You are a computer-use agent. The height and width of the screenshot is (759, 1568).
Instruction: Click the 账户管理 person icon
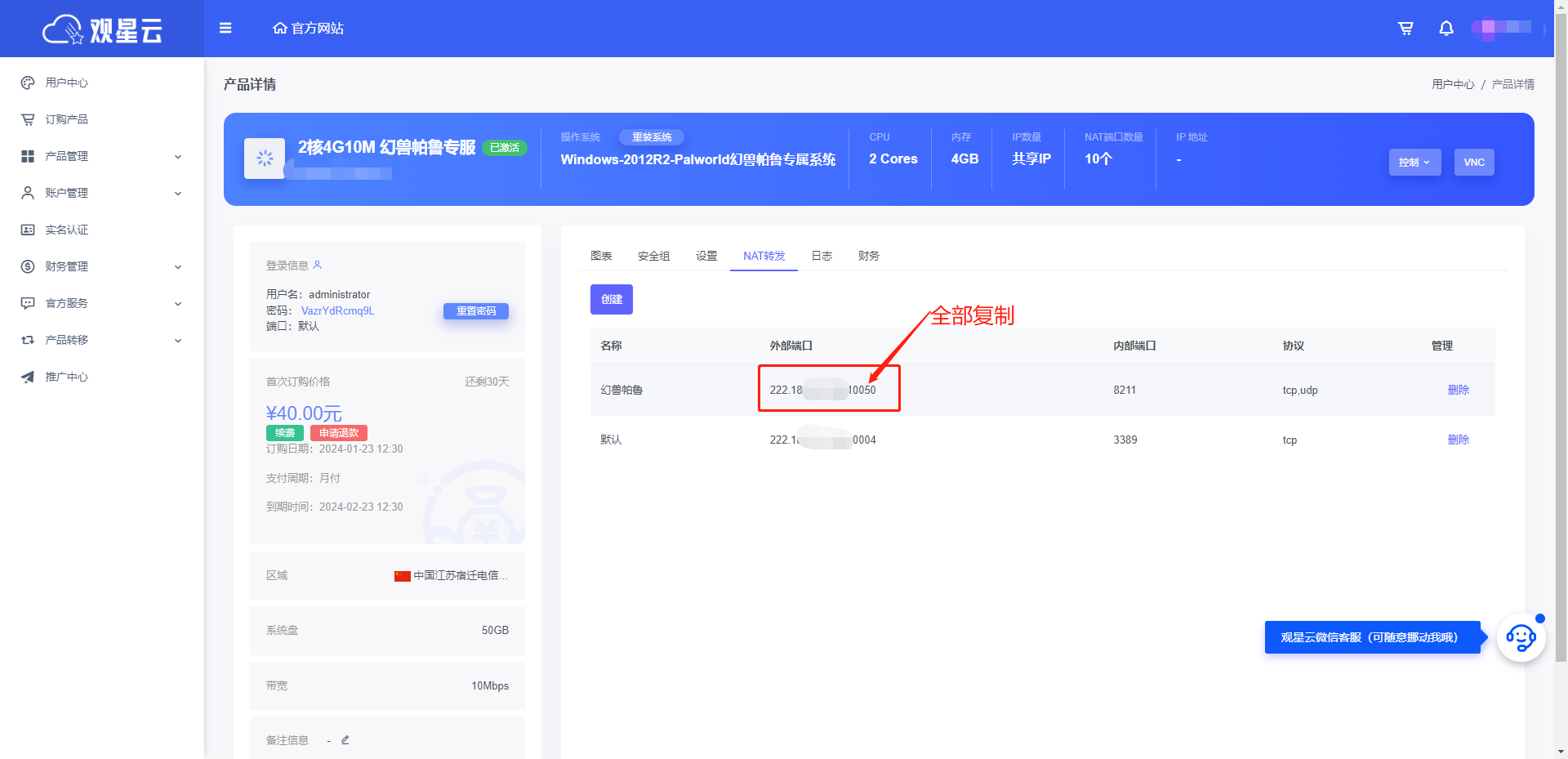pos(28,193)
